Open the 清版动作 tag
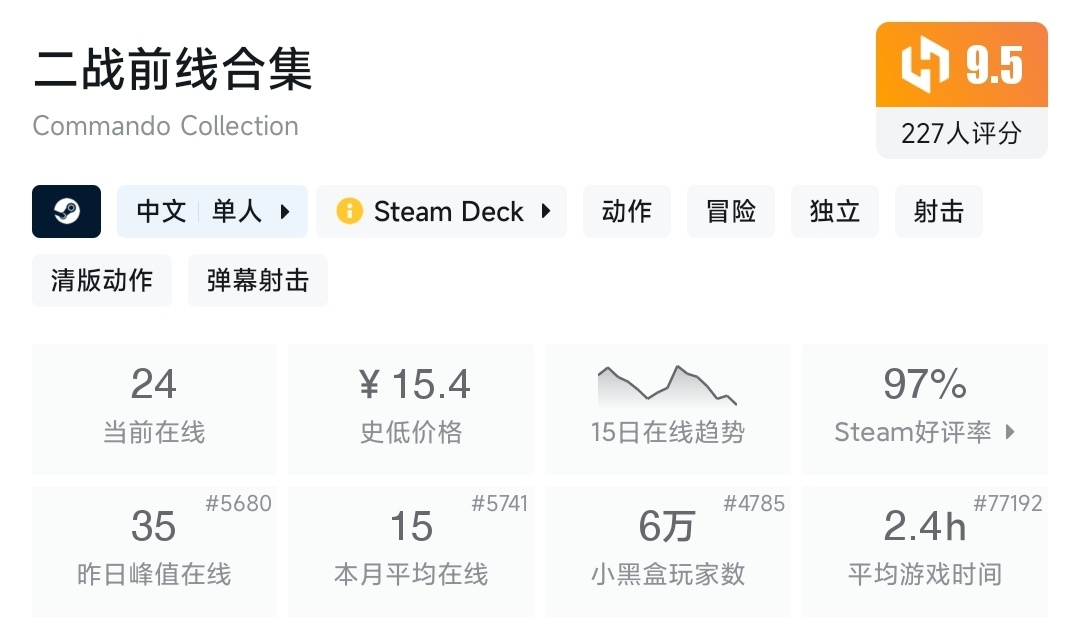The width and height of the screenshot is (1080, 620). click(x=102, y=280)
